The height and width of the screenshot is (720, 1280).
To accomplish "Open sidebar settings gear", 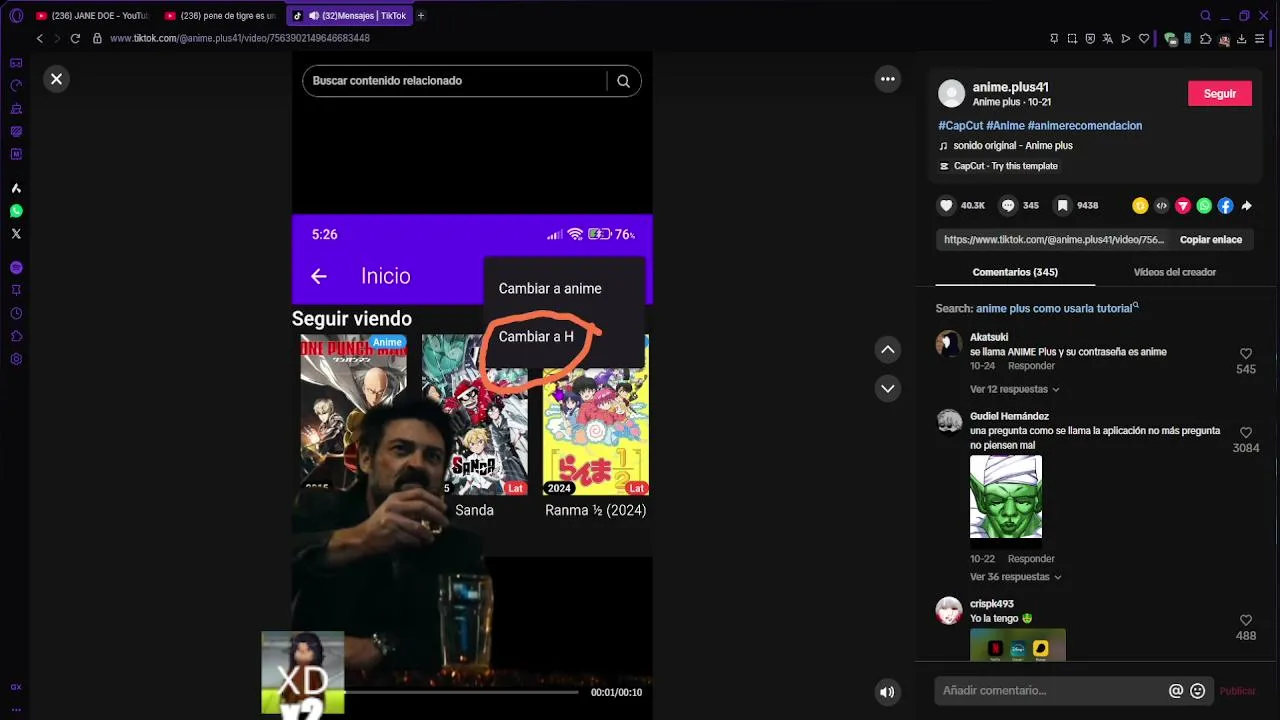I will pyautogui.click(x=16, y=359).
